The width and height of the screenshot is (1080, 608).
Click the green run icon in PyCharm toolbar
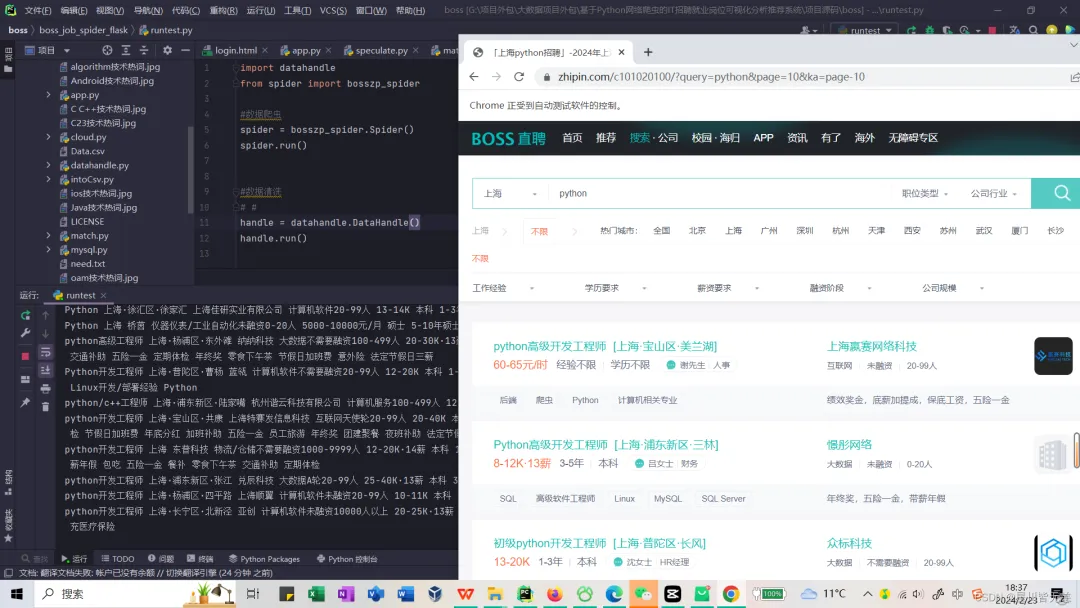point(911,30)
